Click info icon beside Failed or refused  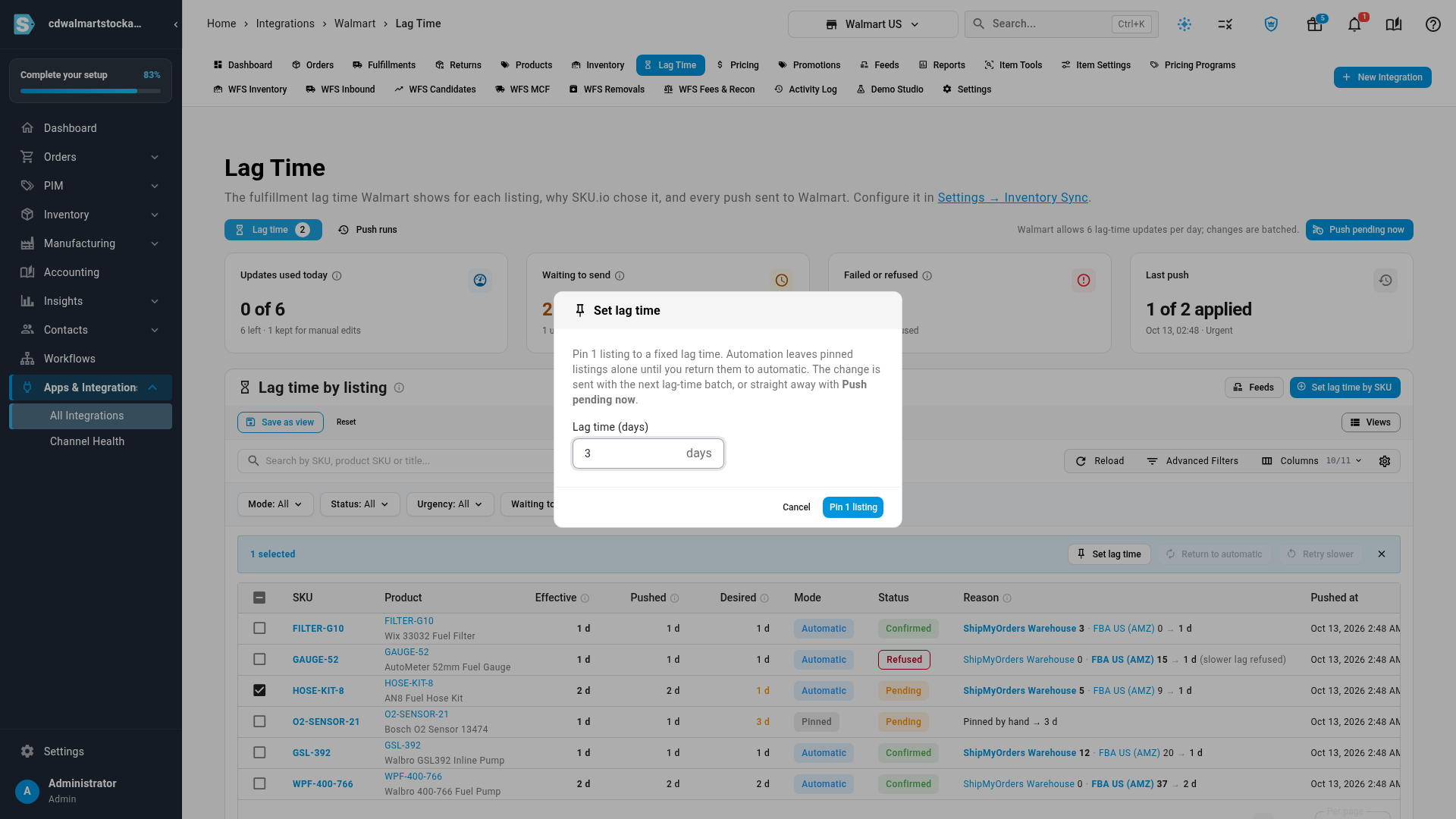pos(927,276)
